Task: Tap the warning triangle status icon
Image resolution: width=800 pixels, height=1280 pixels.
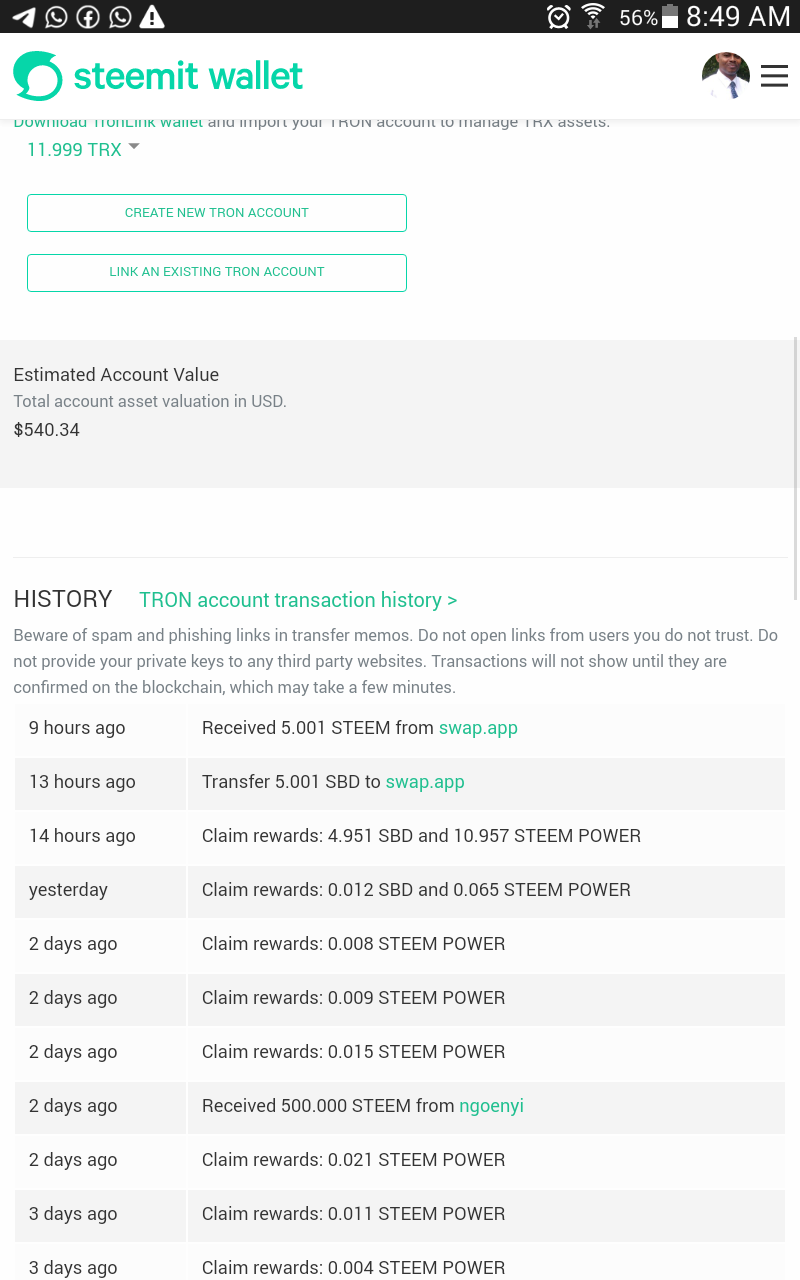Action: click(x=152, y=17)
